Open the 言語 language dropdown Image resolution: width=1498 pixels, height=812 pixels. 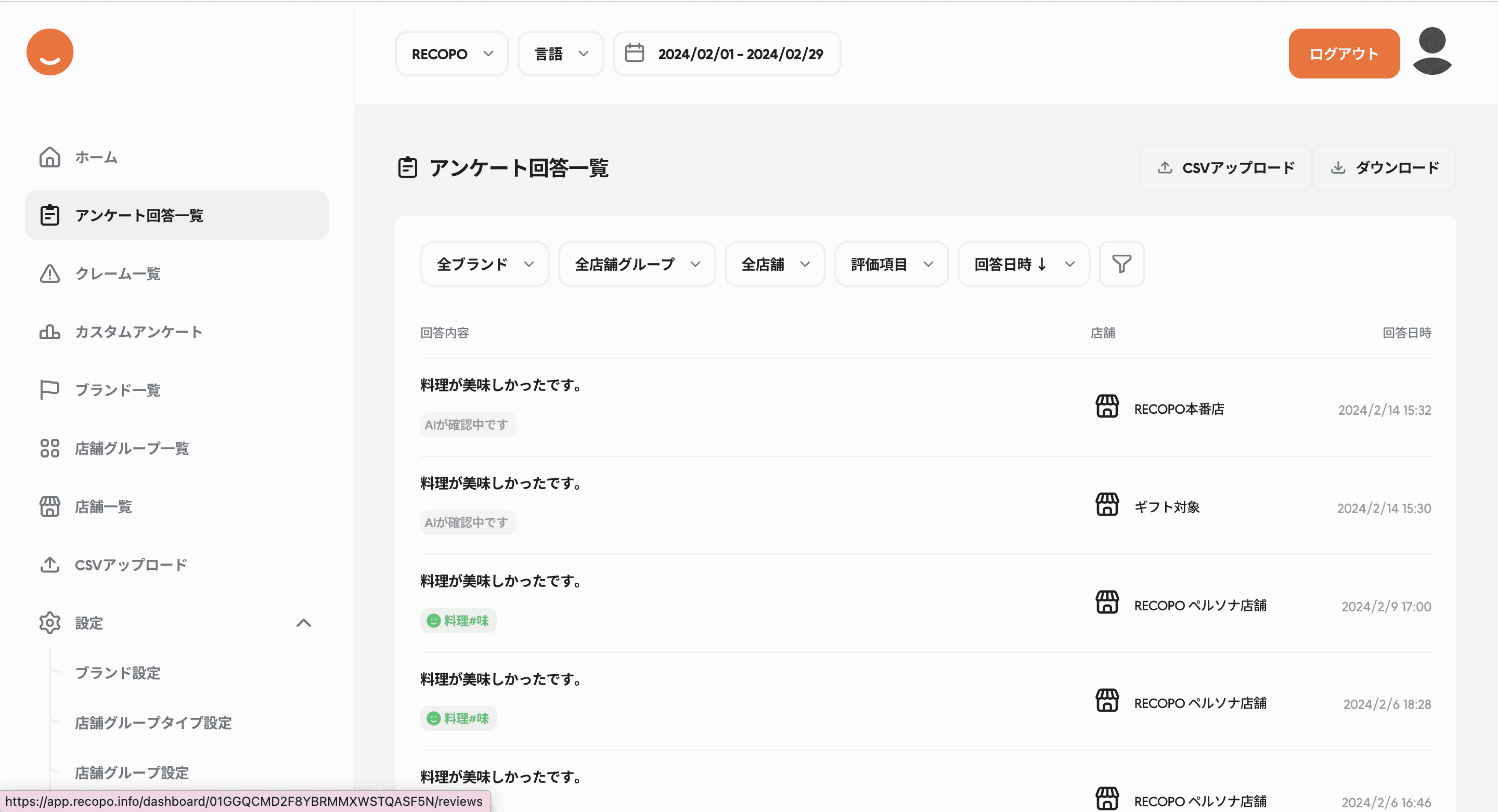click(x=561, y=54)
